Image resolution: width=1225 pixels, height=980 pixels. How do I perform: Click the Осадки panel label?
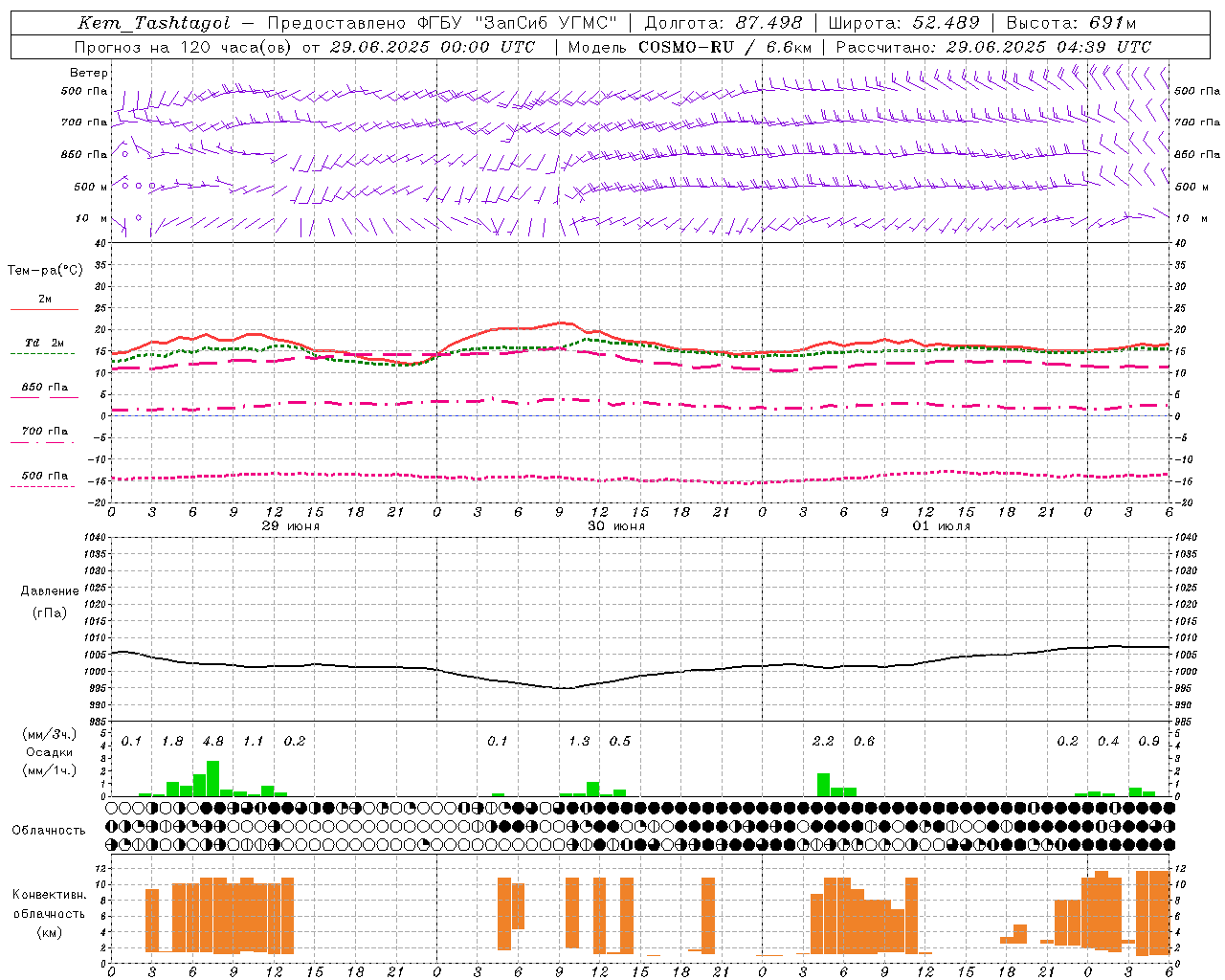50,752
